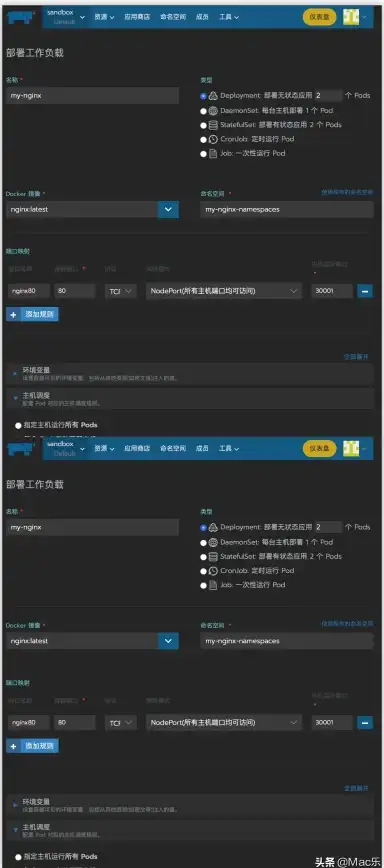Go to 应用商店 in the lower header
The width and height of the screenshot is (384, 868).
pyautogui.click(x=137, y=448)
